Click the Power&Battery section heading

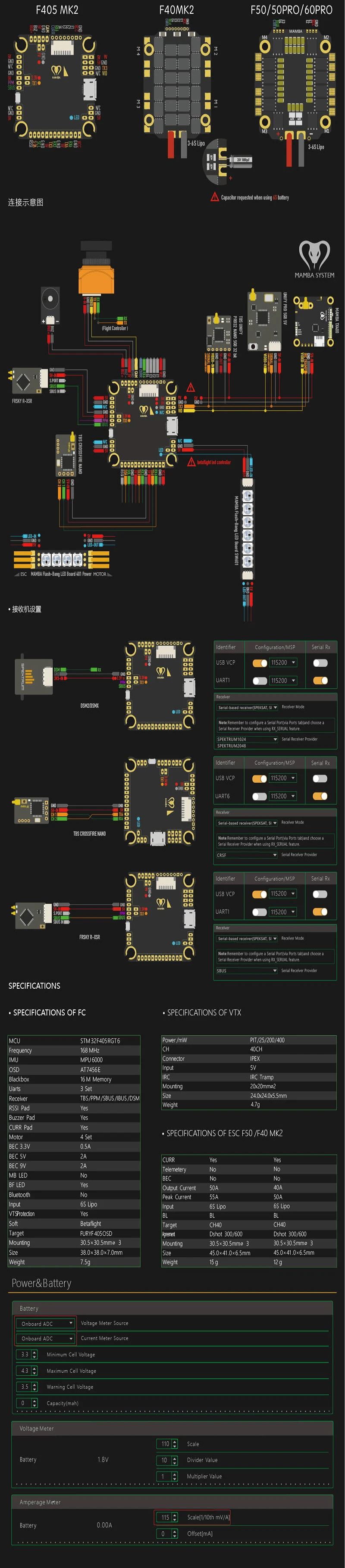coord(41,1283)
